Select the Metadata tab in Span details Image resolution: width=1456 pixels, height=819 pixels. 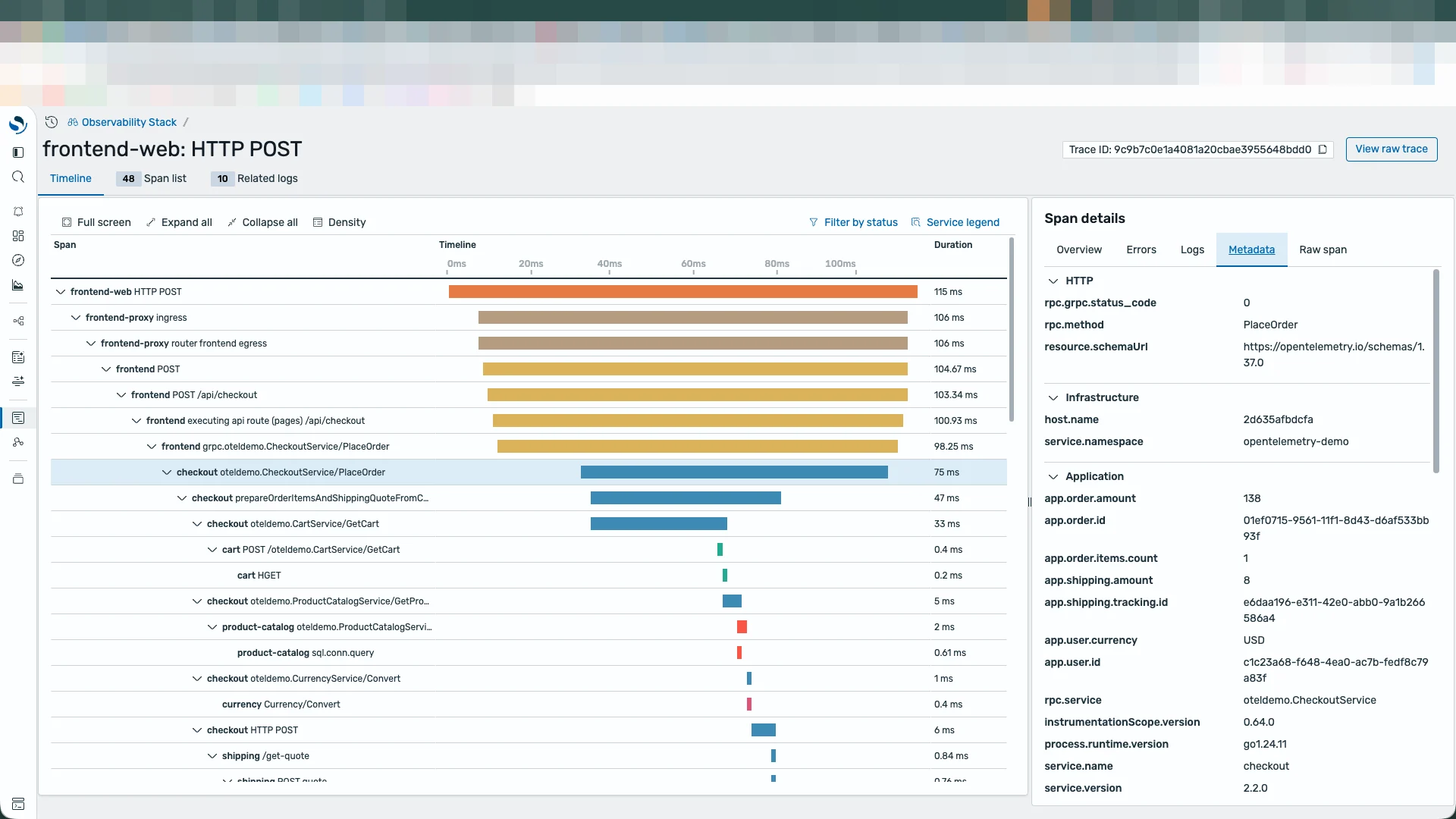[x=1251, y=249]
